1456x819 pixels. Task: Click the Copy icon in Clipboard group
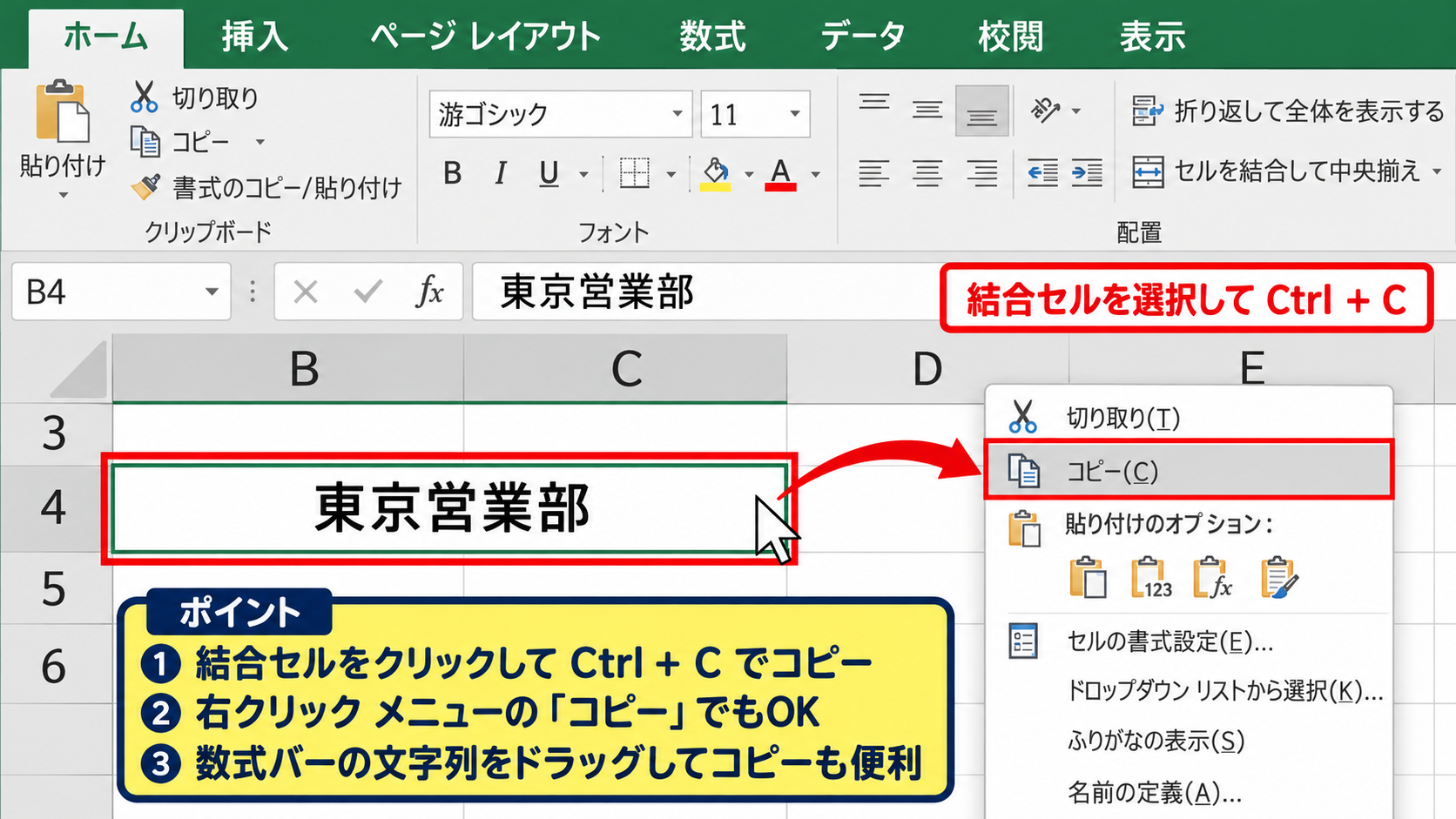(145, 142)
